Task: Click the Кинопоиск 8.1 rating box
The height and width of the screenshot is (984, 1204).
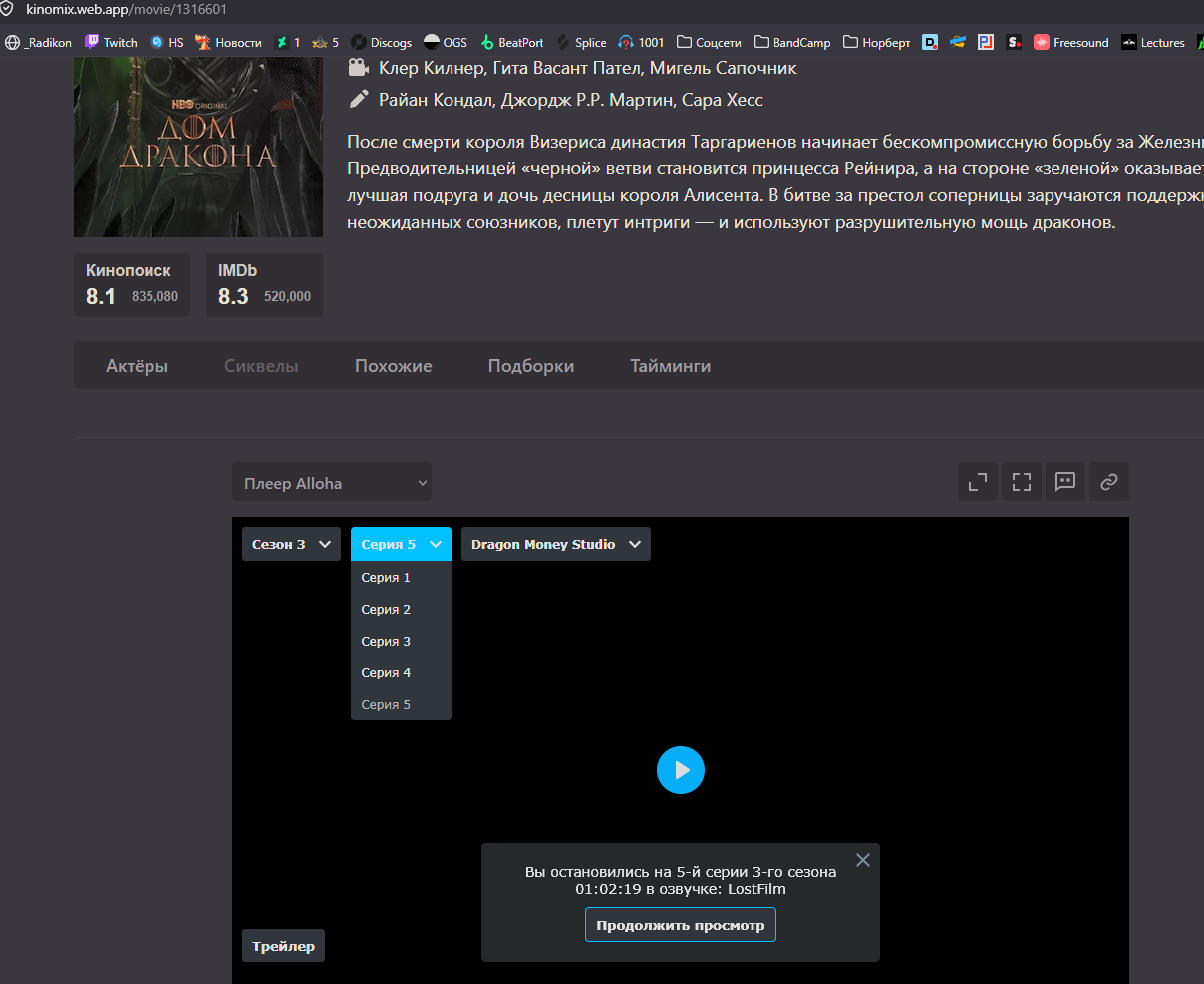Action: (132, 285)
